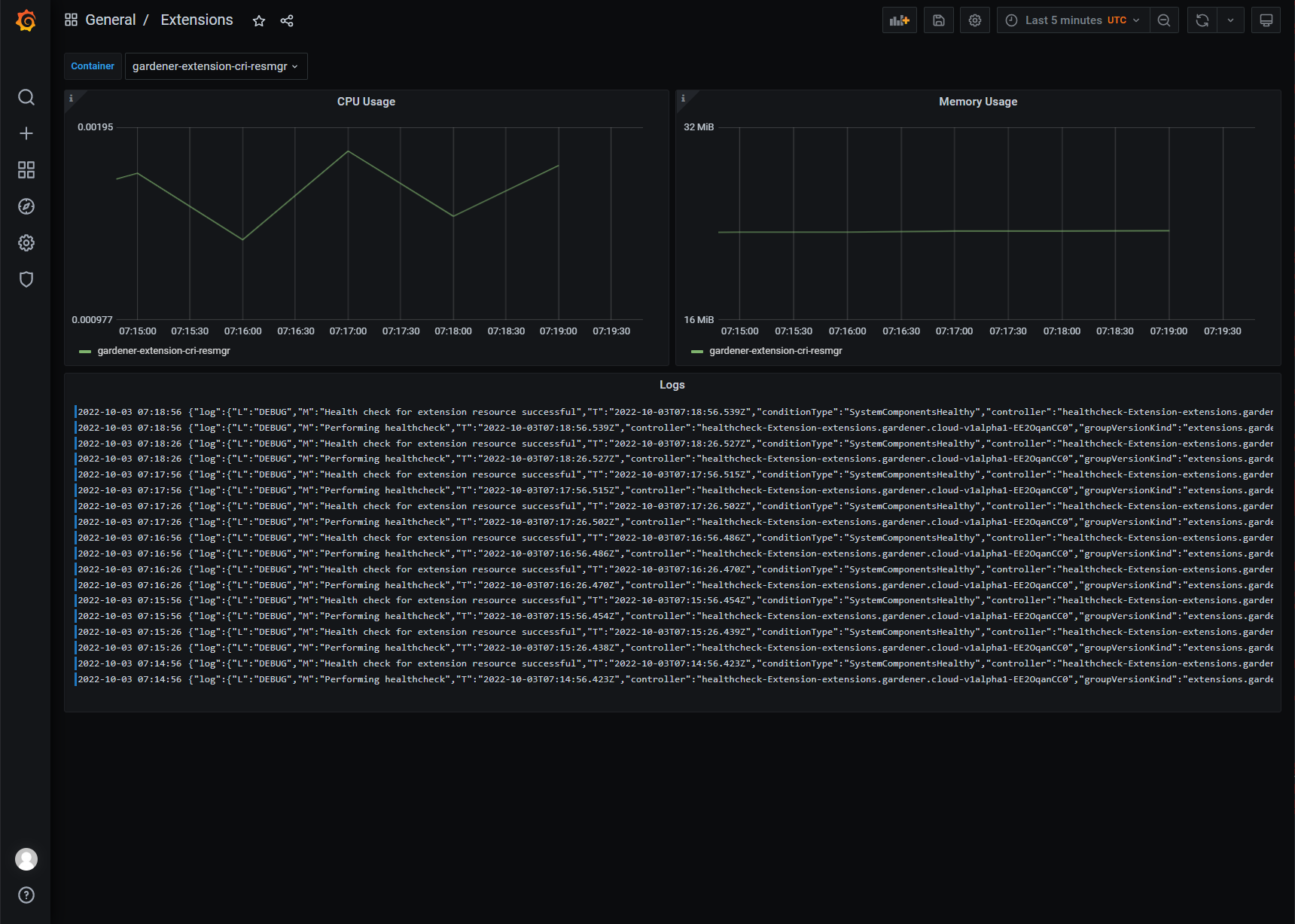Screen dimensions: 1295x924
Task: Open the CPU Usage panel title menu
Action: 366,102
